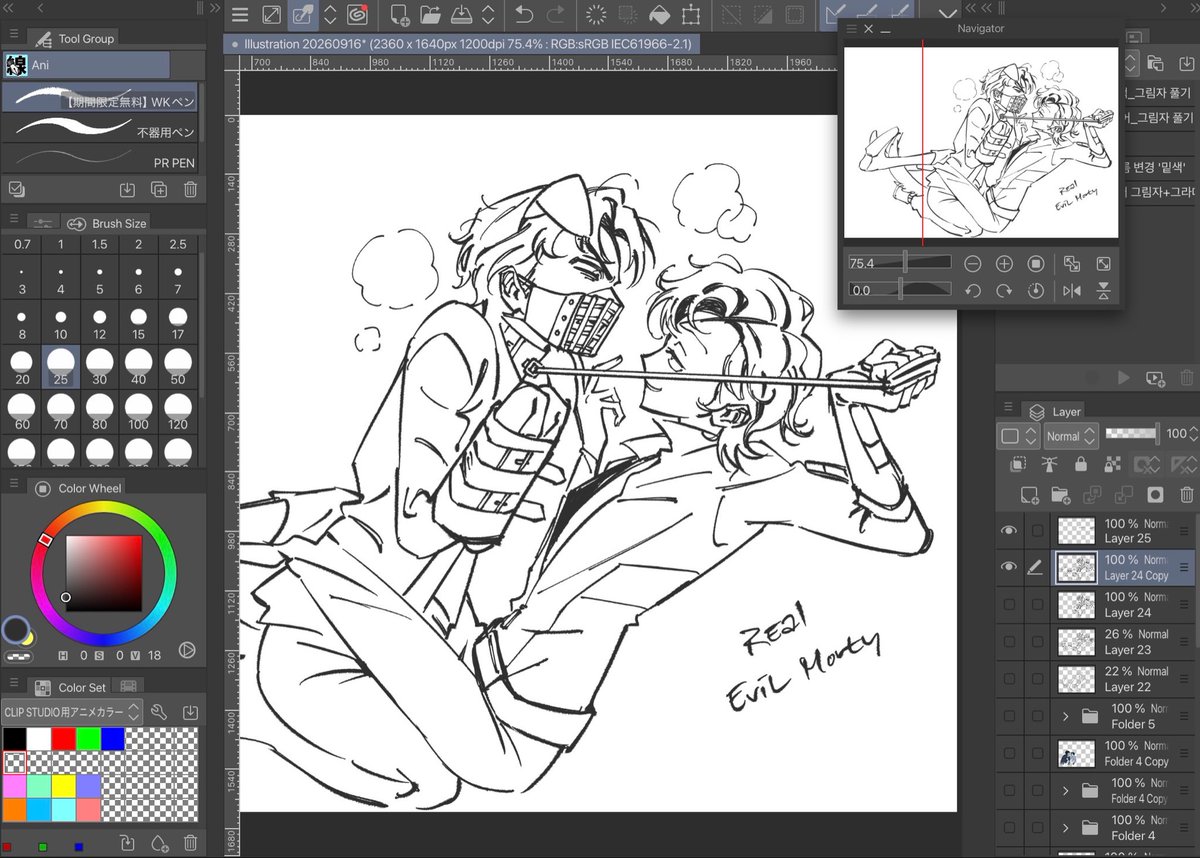Screen dimensions: 1200x858
Task: Delete the layer with trash icon
Action: pos(1186,494)
